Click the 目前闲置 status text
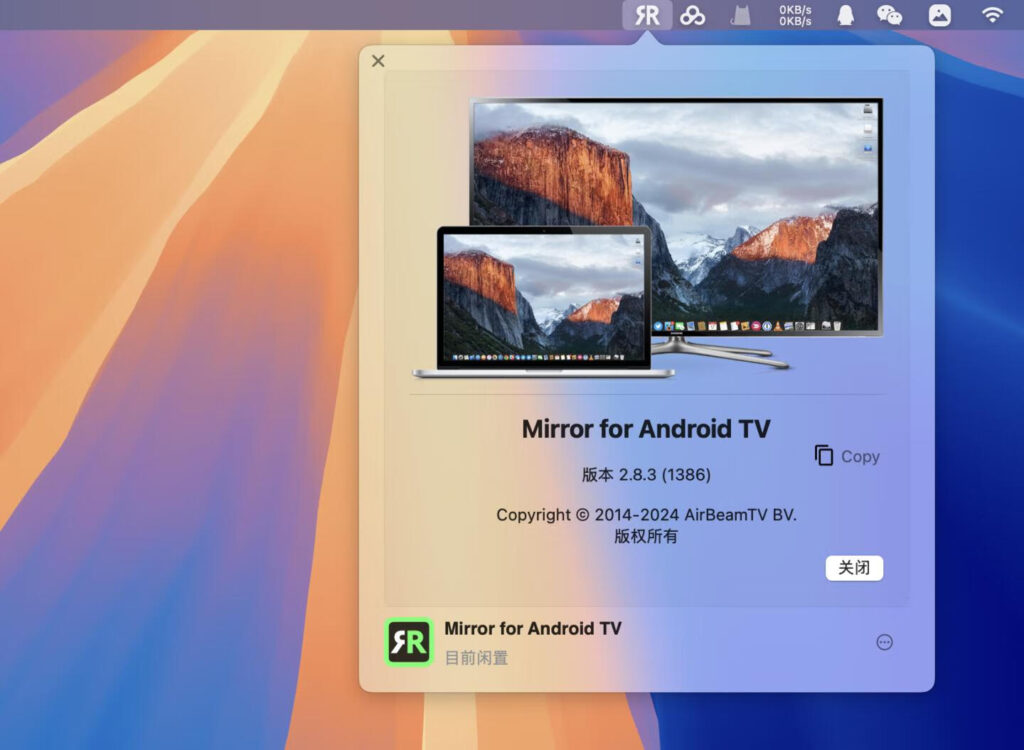 [x=475, y=658]
